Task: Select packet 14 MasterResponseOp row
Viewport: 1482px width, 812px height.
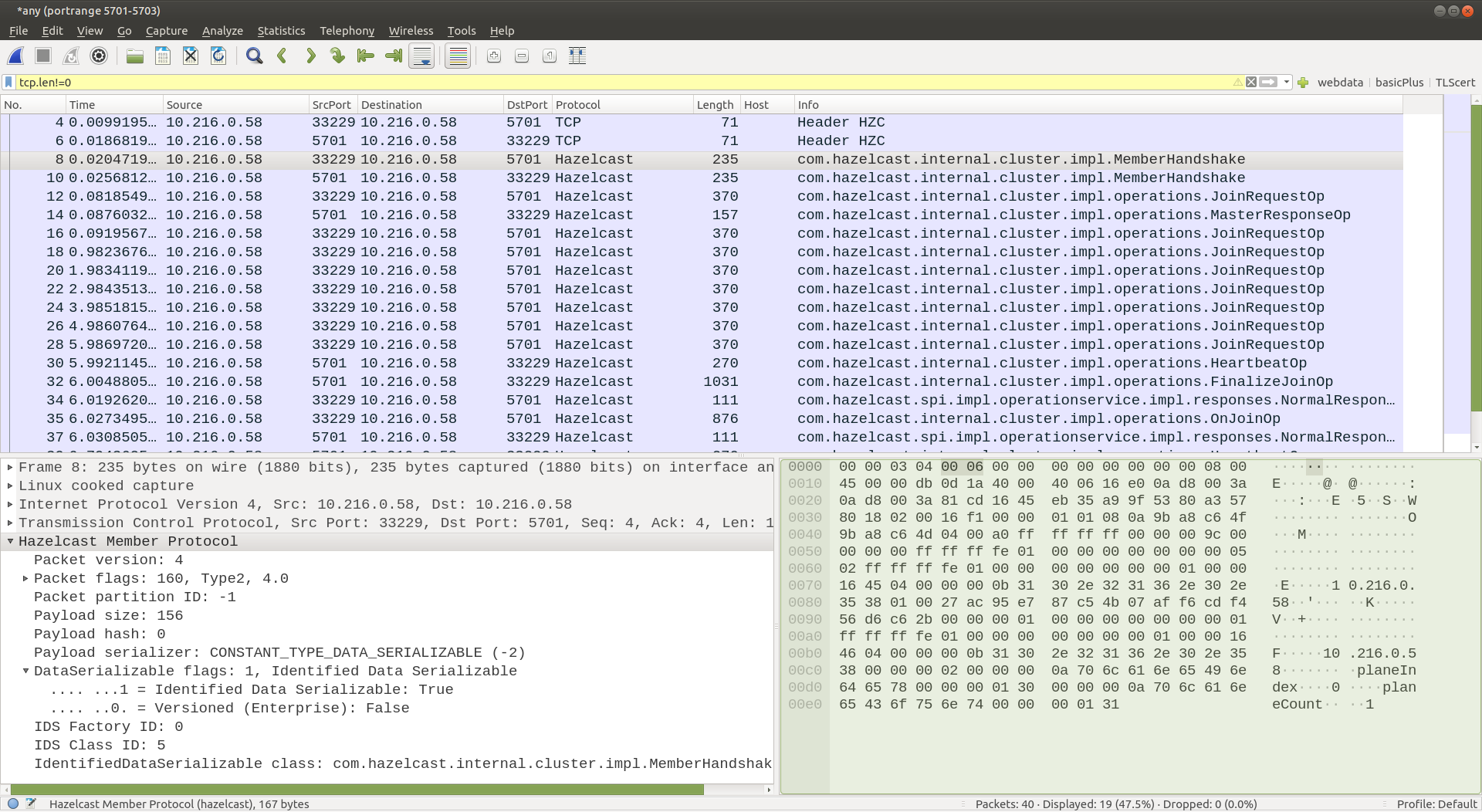Action: [702, 215]
